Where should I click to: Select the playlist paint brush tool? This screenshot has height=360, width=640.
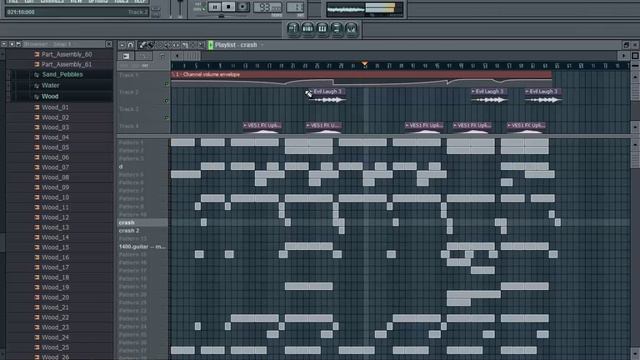(150, 45)
